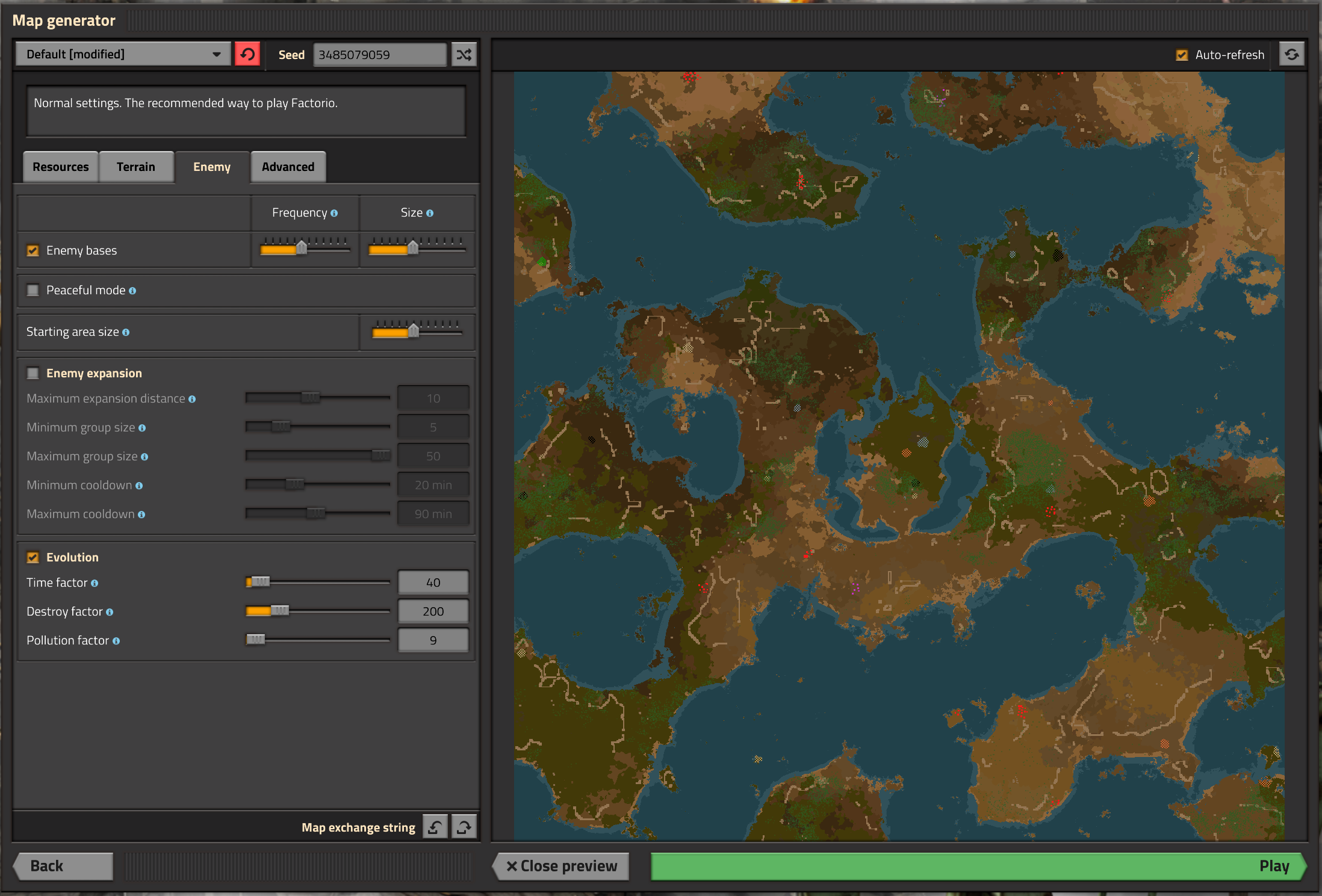Open Starting area size info icon
Screen dimensions: 1322x896
(126, 332)
